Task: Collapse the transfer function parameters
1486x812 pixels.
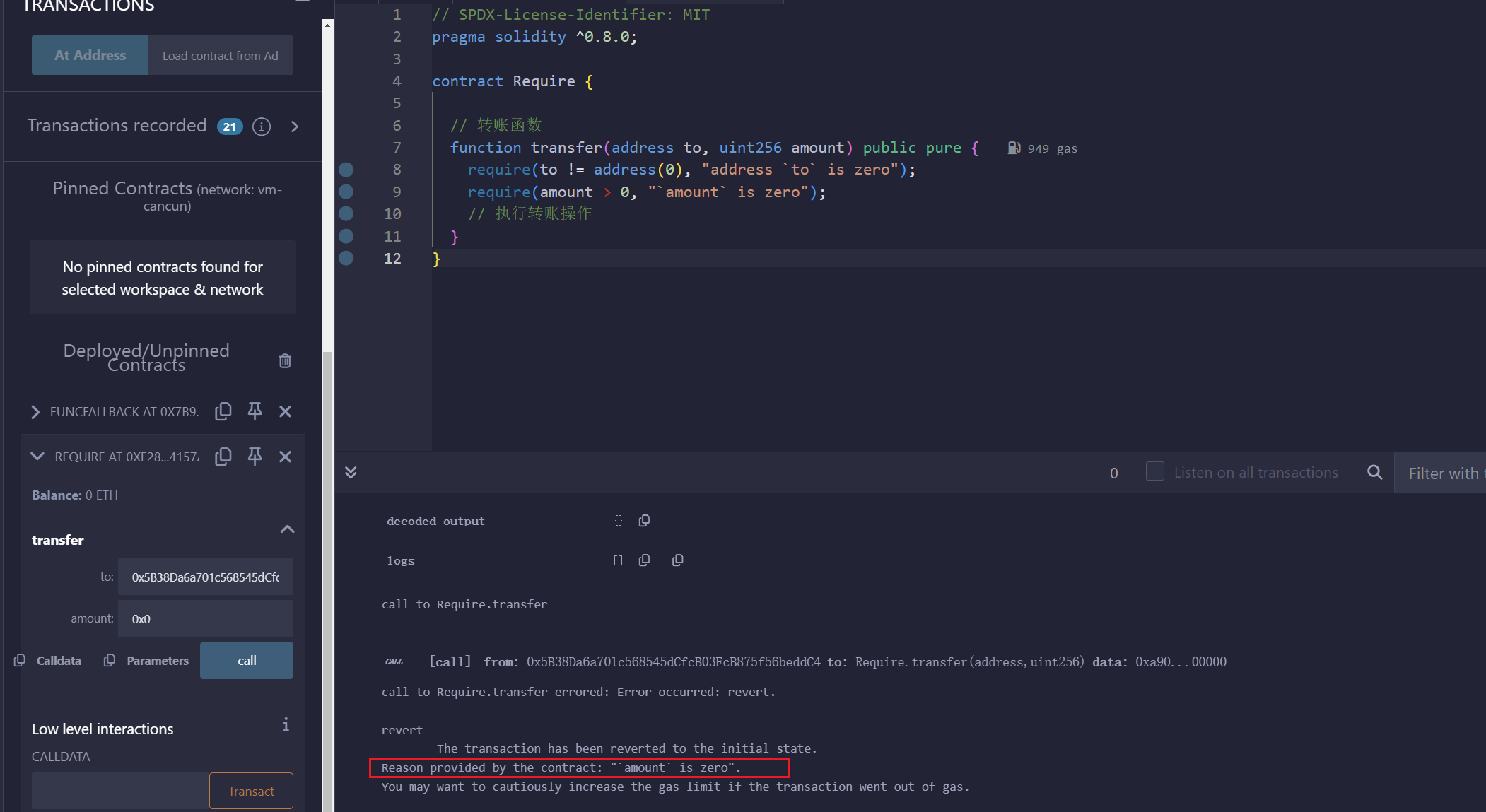Action: [x=287, y=529]
